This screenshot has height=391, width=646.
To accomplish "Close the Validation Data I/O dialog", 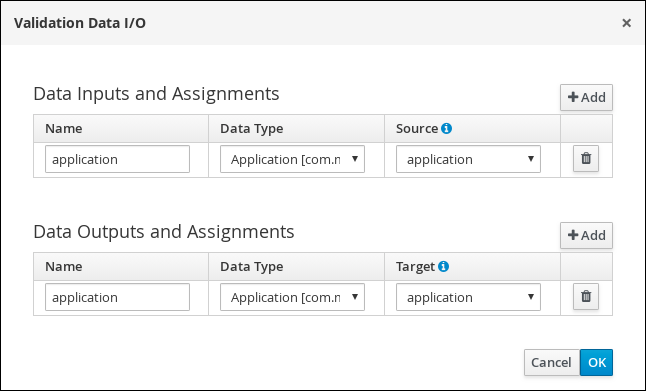I will pyautogui.click(x=626, y=23).
